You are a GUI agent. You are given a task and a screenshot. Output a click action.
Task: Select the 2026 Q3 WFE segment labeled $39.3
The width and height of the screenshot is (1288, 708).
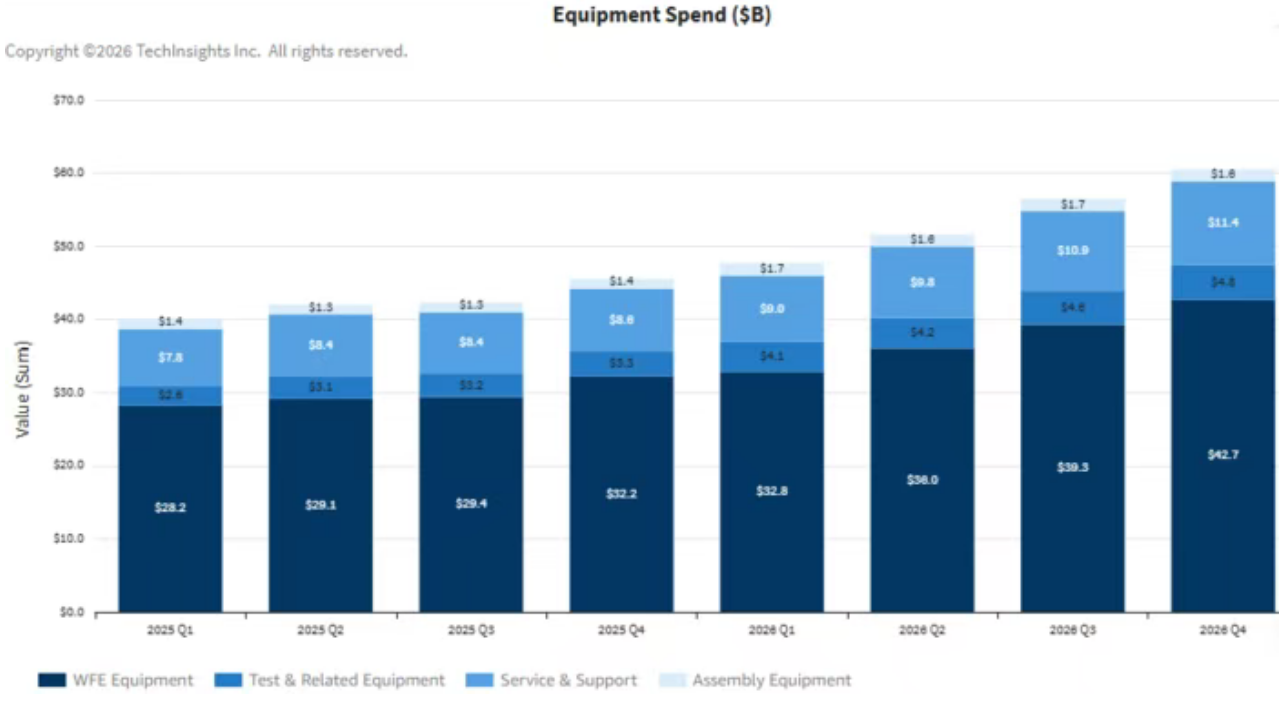coord(1073,468)
